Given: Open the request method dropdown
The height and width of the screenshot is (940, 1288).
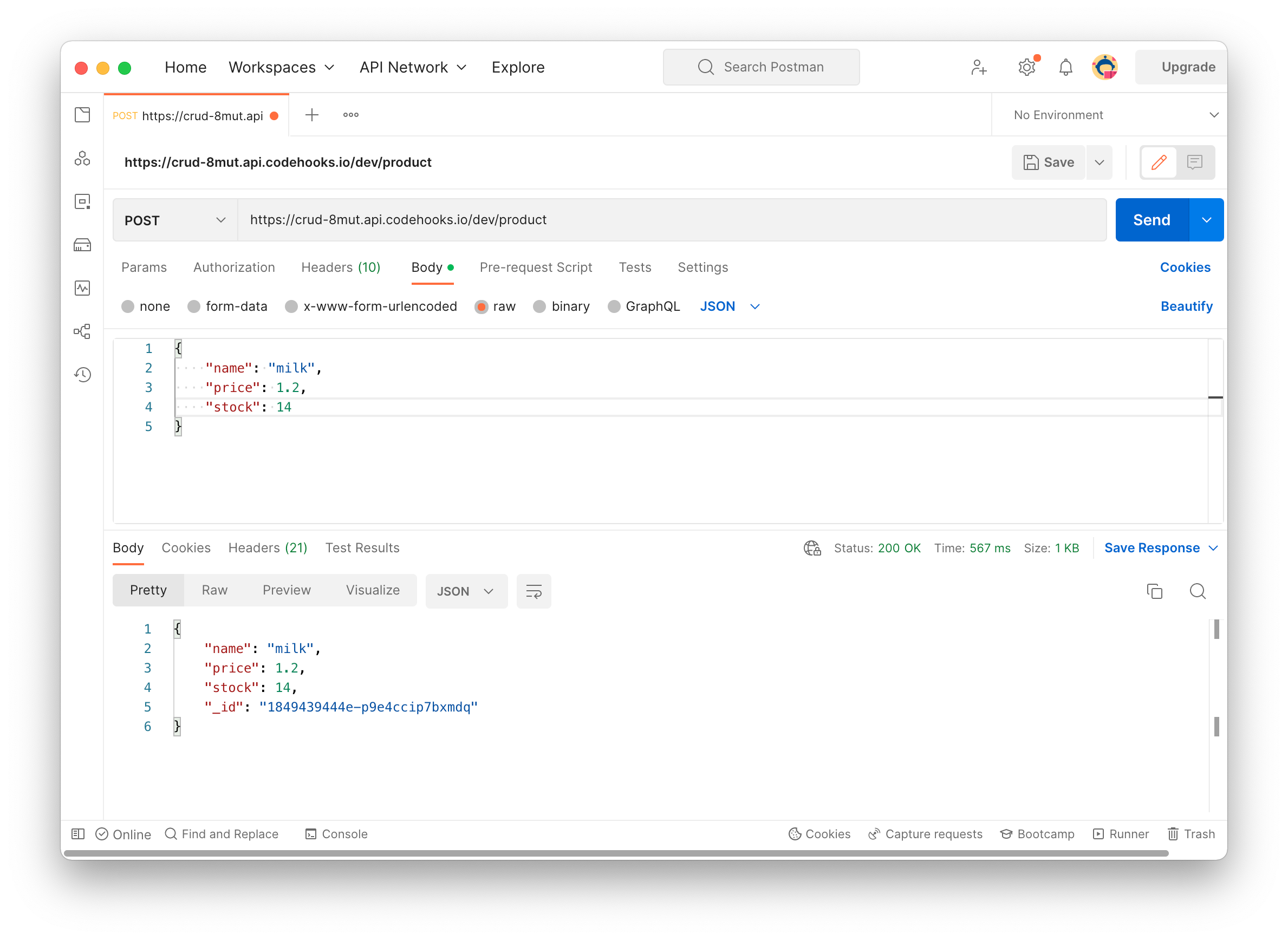Looking at the screenshot, I should [173, 220].
